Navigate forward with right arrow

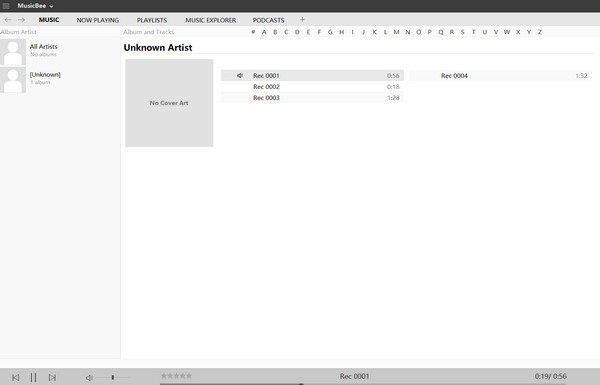pyautogui.click(x=21, y=20)
